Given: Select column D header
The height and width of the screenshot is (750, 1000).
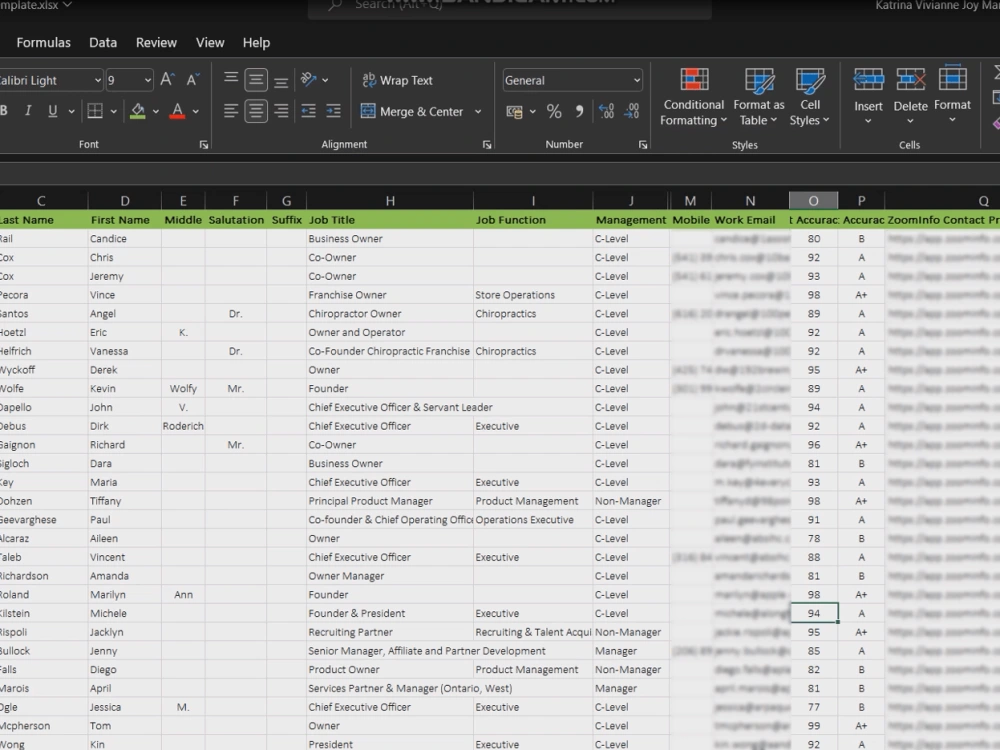Looking at the screenshot, I should pyautogui.click(x=124, y=201).
